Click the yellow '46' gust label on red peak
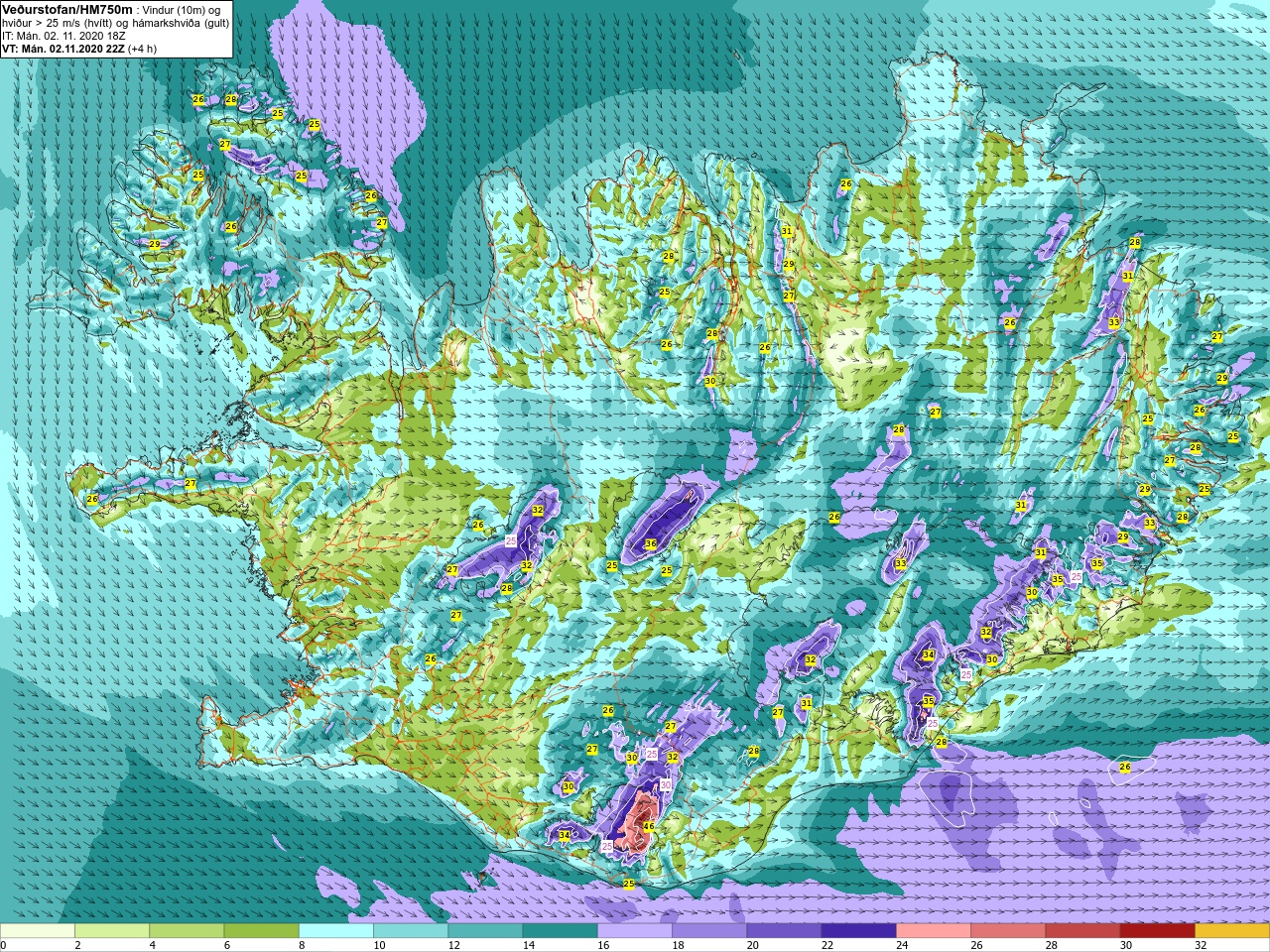The image size is (1270, 952). 649,826
